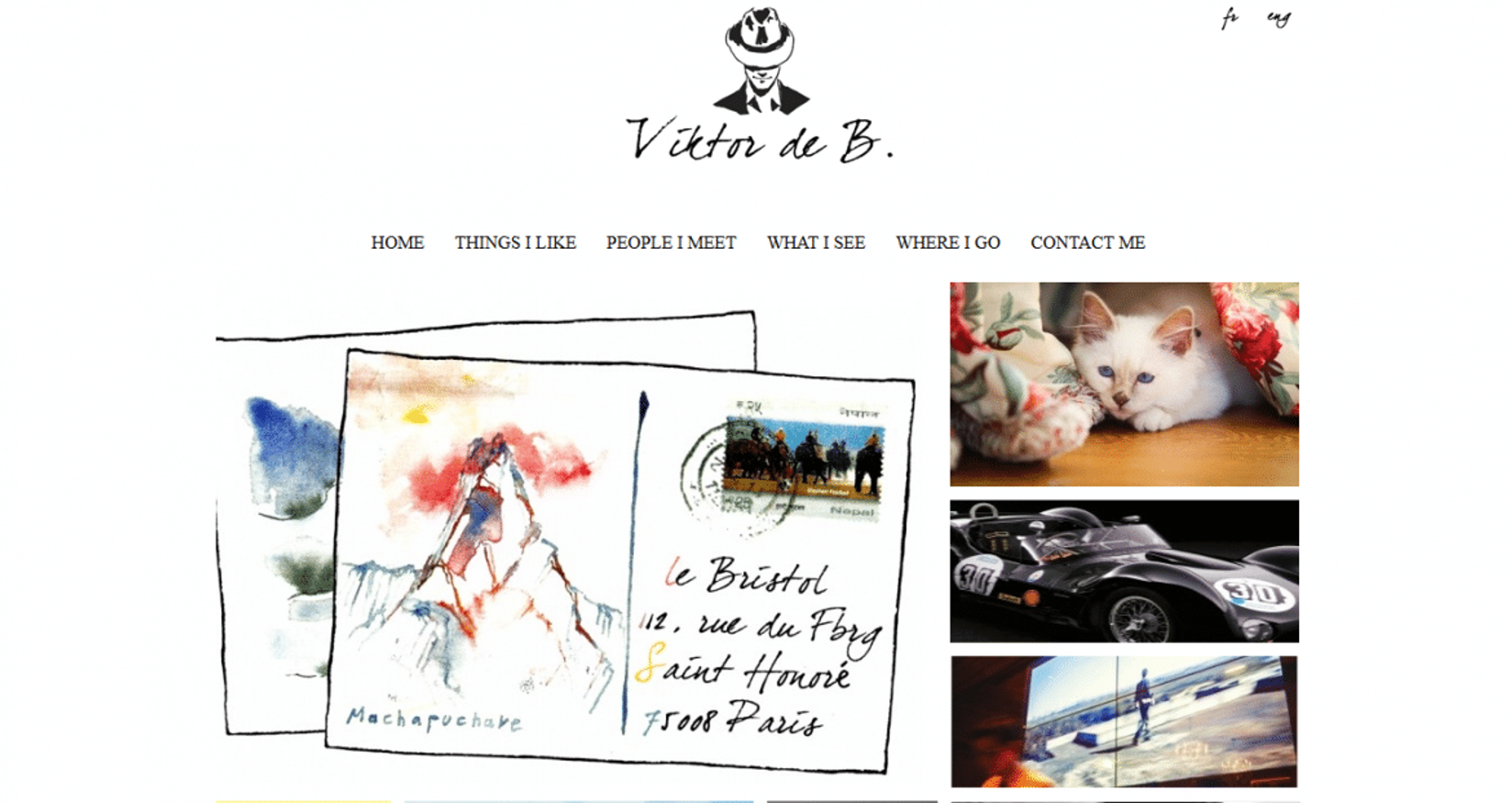Click the Le Bristol handwritten address
This screenshot has width=1512, height=803.
pos(746,576)
